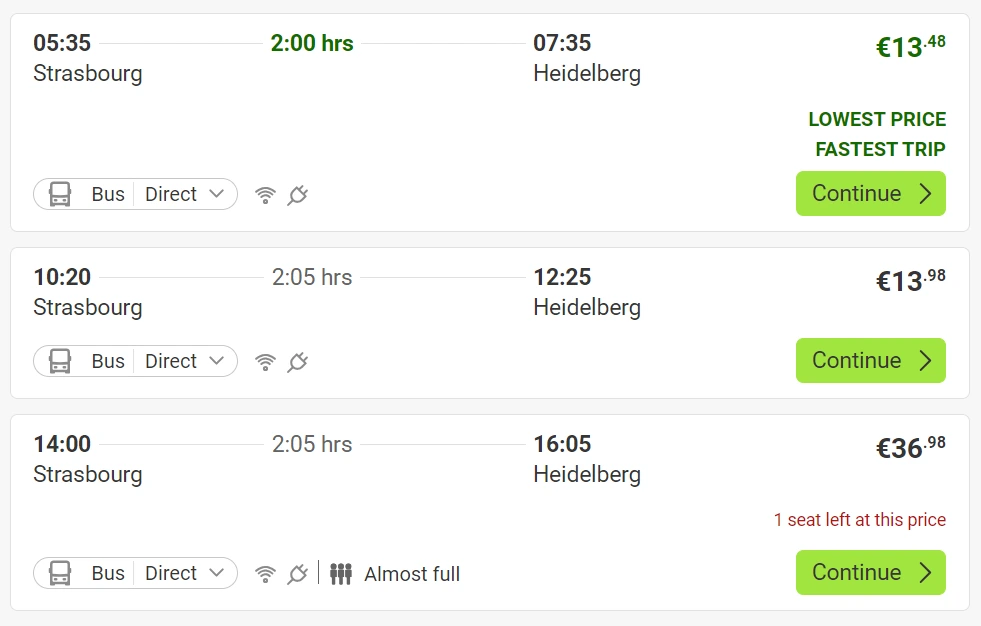Click the Almost full passengers icon
This screenshot has height=626, width=981.
[341, 574]
